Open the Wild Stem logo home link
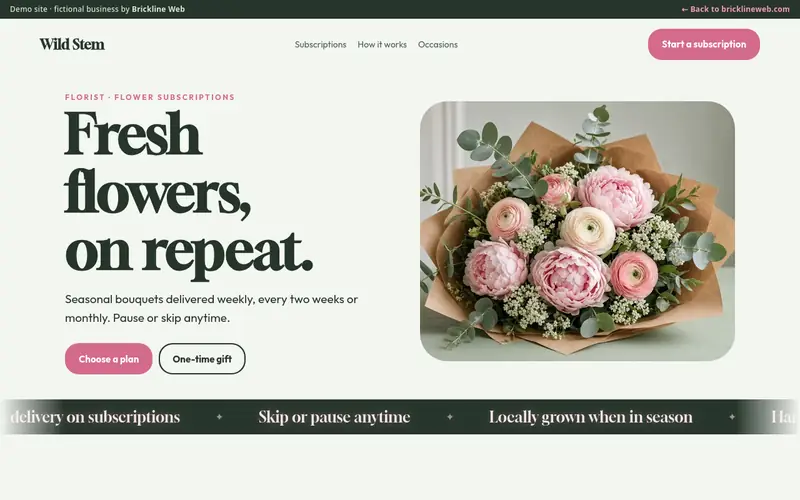 pos(72,44)
